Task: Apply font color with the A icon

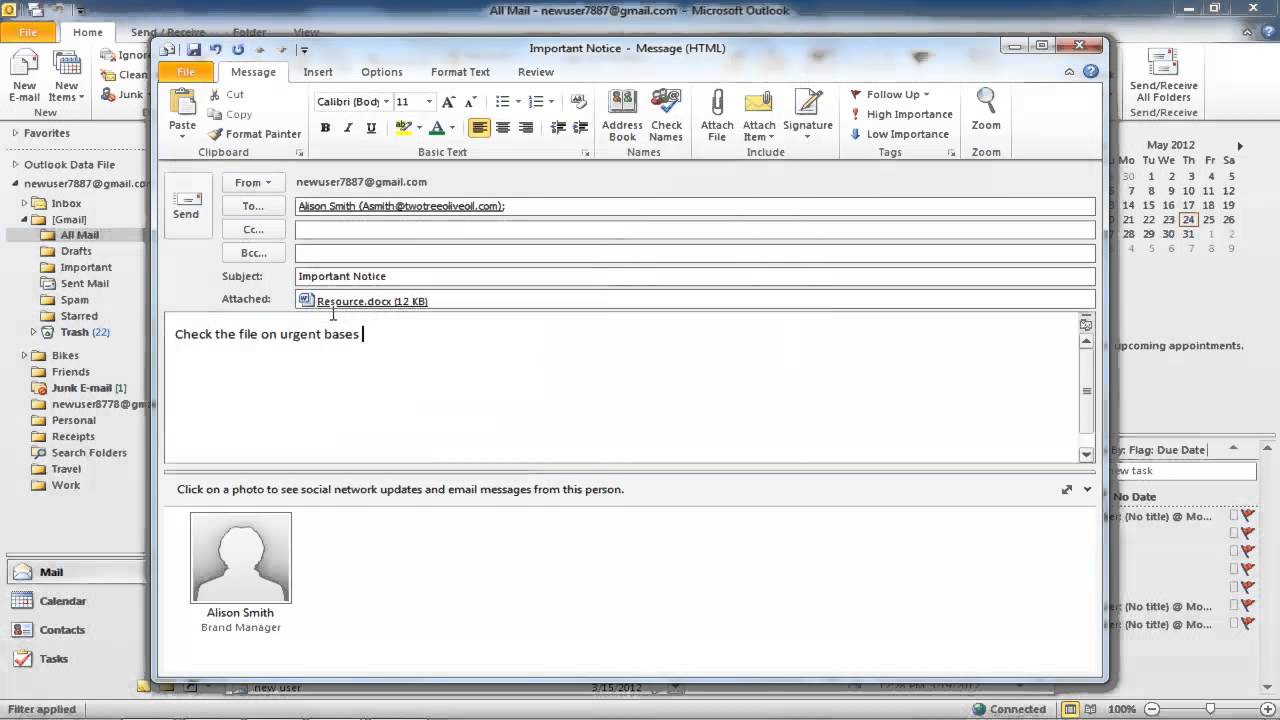Action: (436, 128)
